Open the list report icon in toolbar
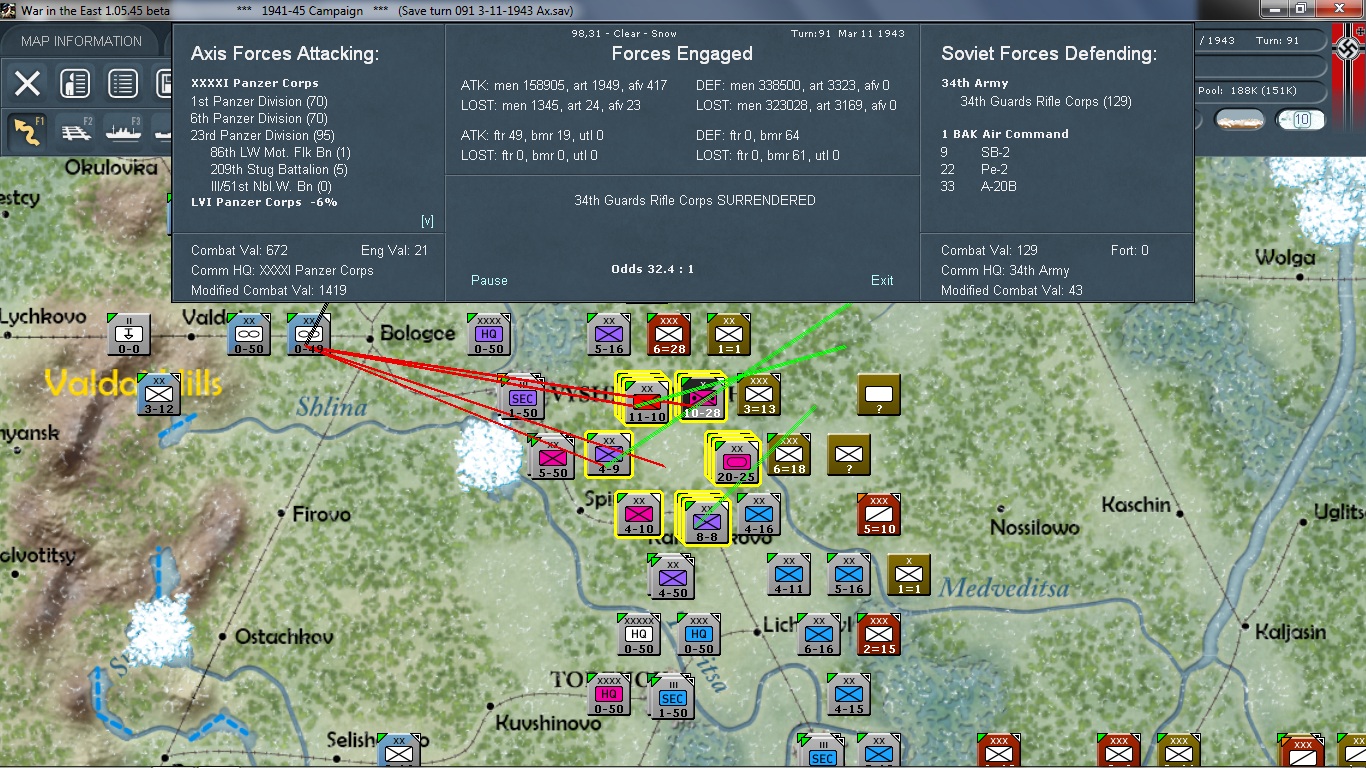This screenshot has width=1366, height=768. pos(123,83)
